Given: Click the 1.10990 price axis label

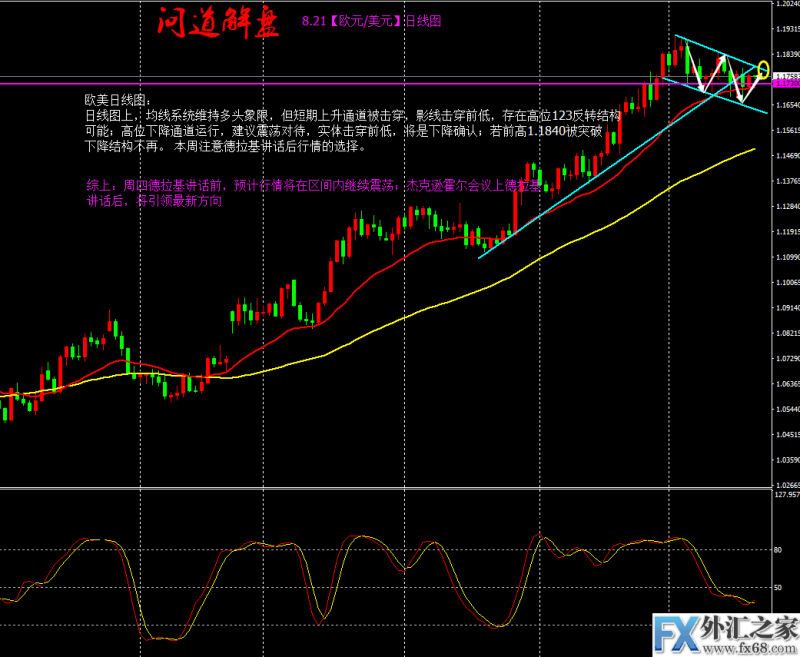Looking at the screenshot, I should click(787, 257).
